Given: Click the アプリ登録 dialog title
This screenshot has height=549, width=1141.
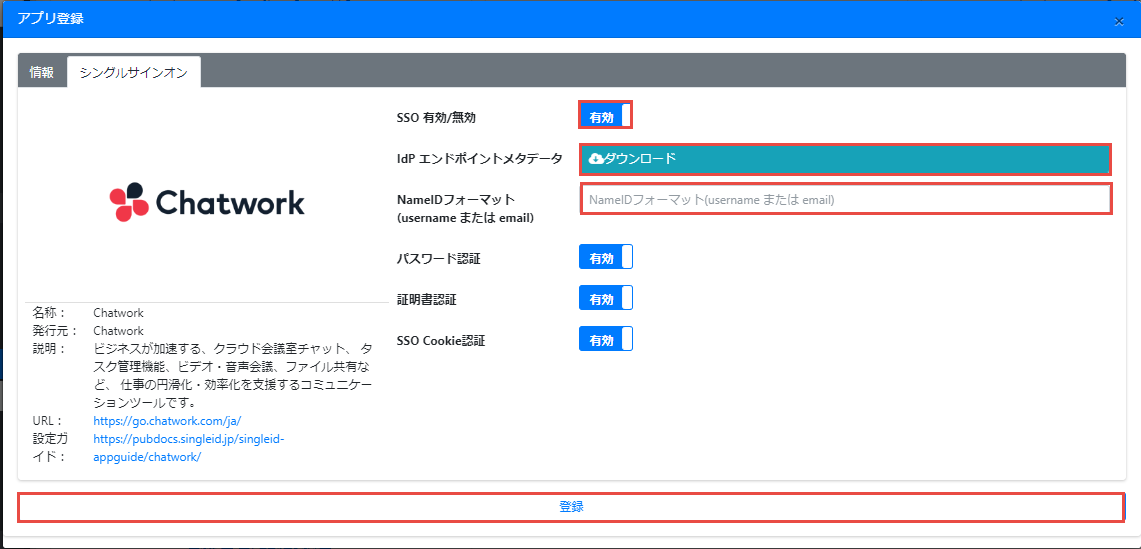Looking at the screenshot, I should [50, 19].
